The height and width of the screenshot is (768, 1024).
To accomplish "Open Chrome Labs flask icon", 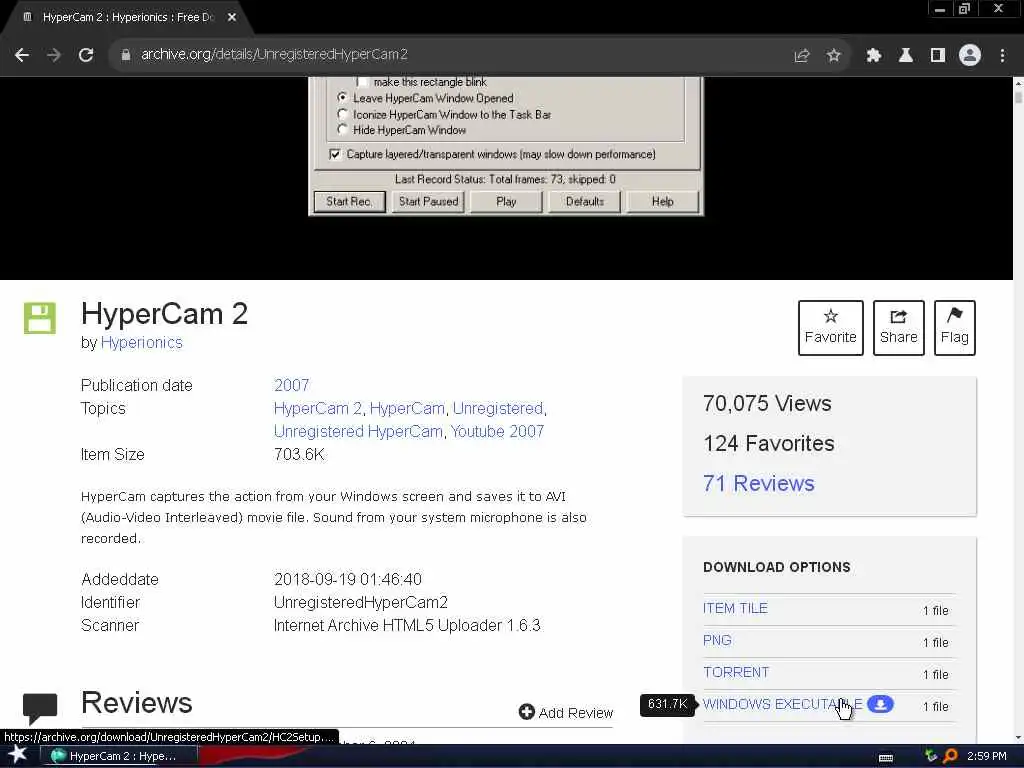I will tap(905, 56).
